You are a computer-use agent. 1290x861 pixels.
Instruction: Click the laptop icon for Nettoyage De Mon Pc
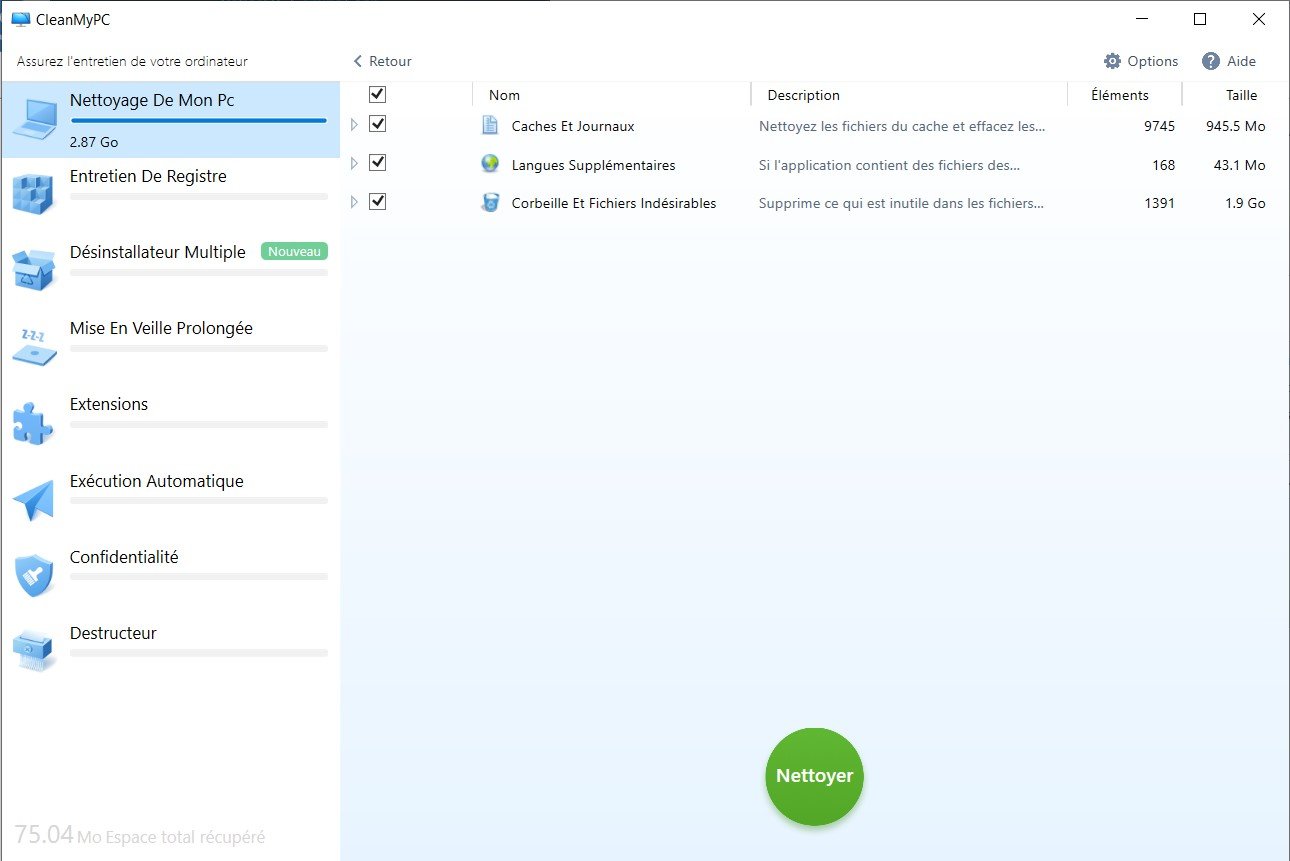[x=34, y=119]
